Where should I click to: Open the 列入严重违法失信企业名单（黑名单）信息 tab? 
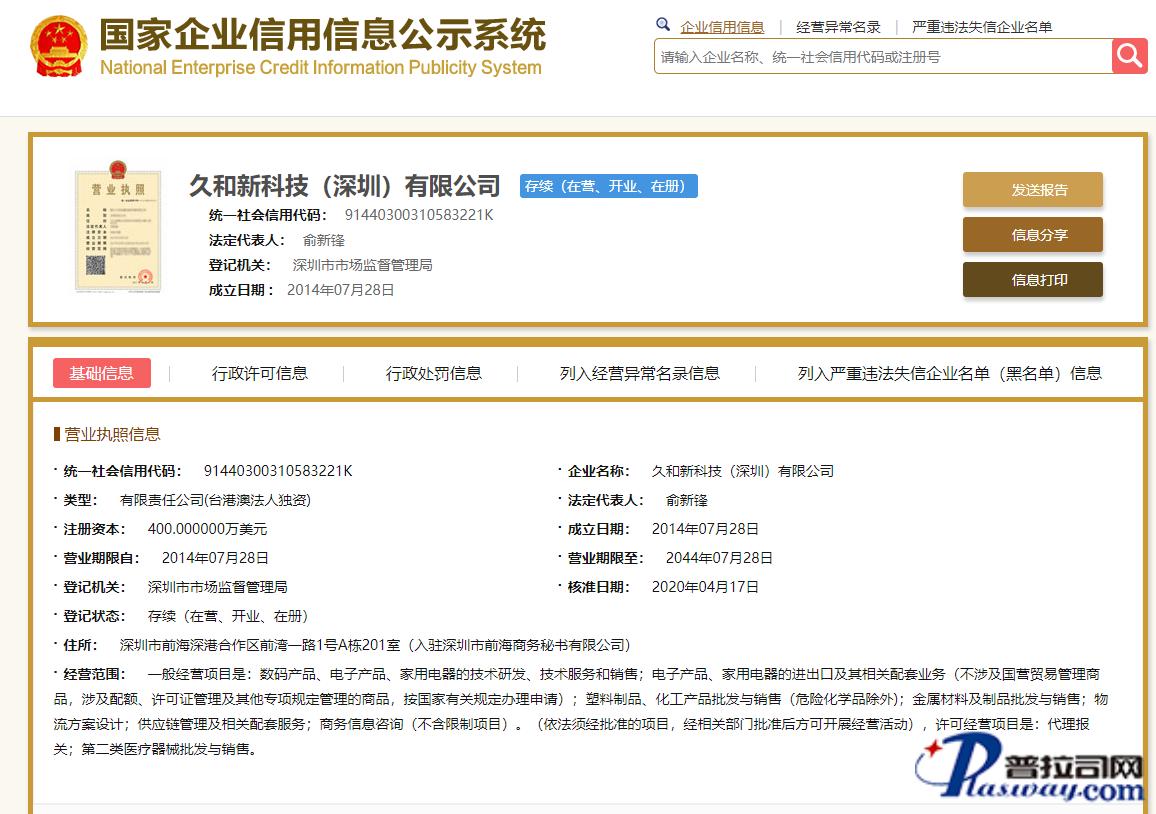pyautogui.click(x=949, y=373)
